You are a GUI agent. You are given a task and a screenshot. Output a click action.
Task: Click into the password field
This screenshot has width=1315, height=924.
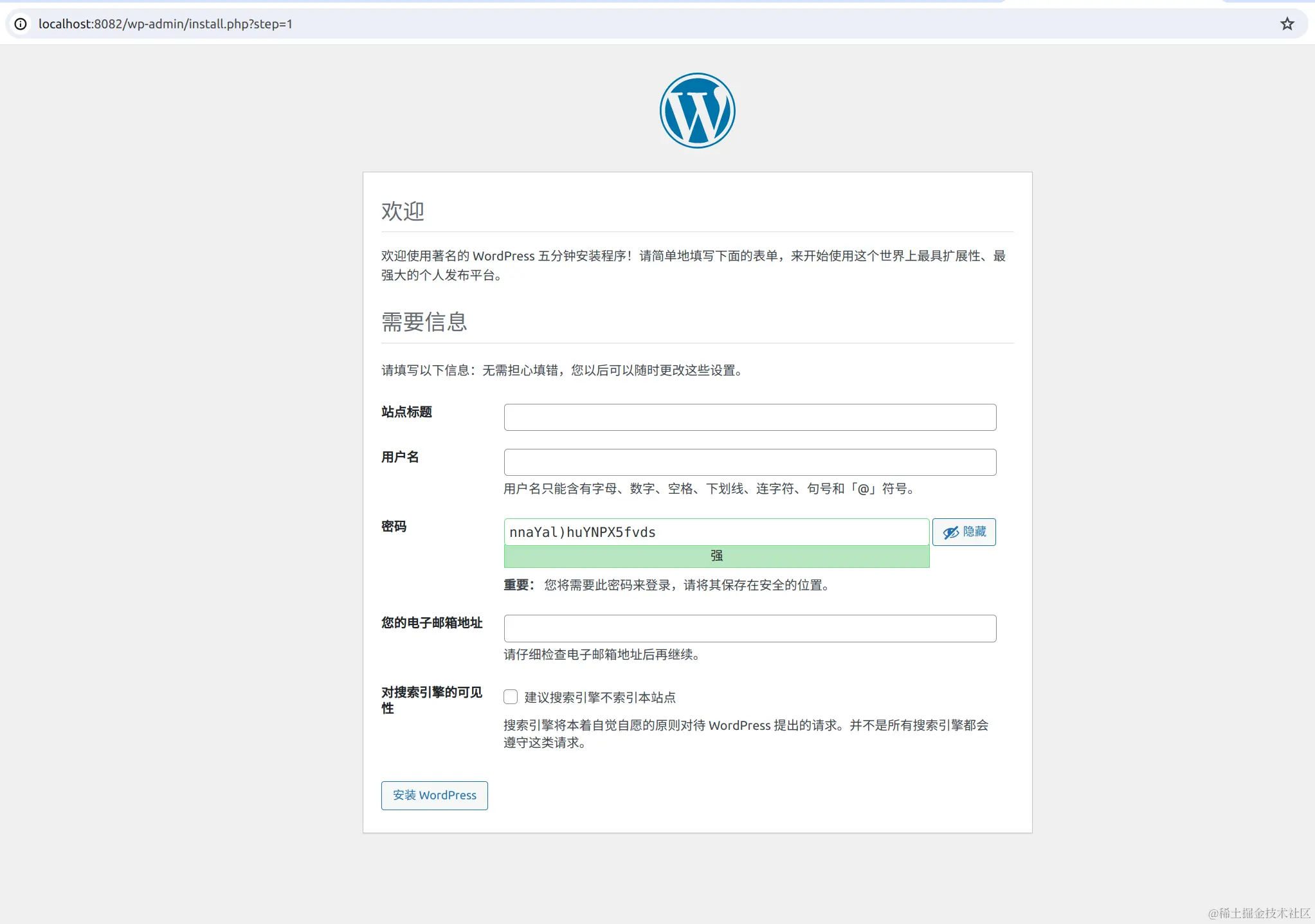click(x=716, y=532)
